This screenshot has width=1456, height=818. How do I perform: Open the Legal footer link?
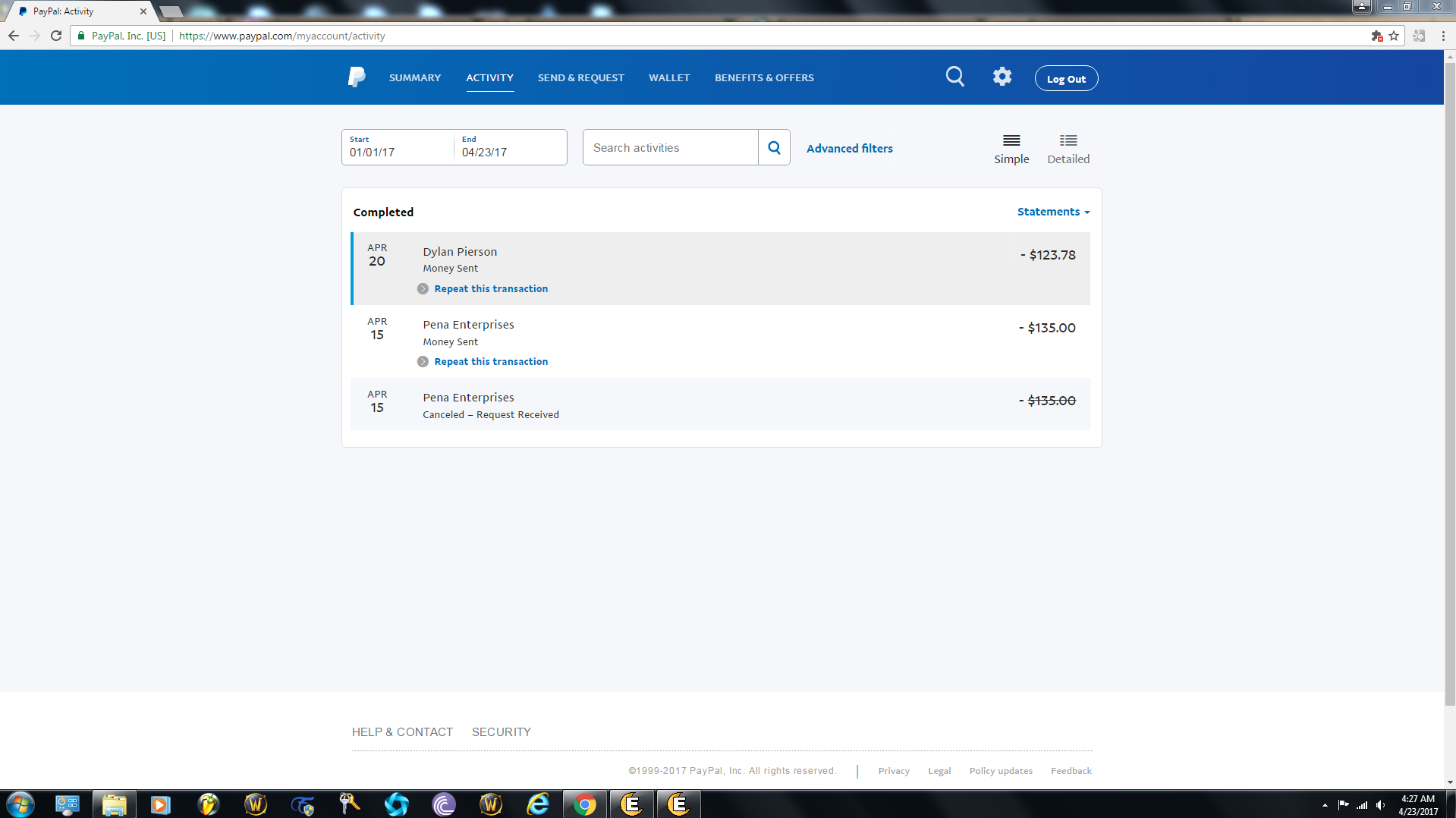(939, 771)
